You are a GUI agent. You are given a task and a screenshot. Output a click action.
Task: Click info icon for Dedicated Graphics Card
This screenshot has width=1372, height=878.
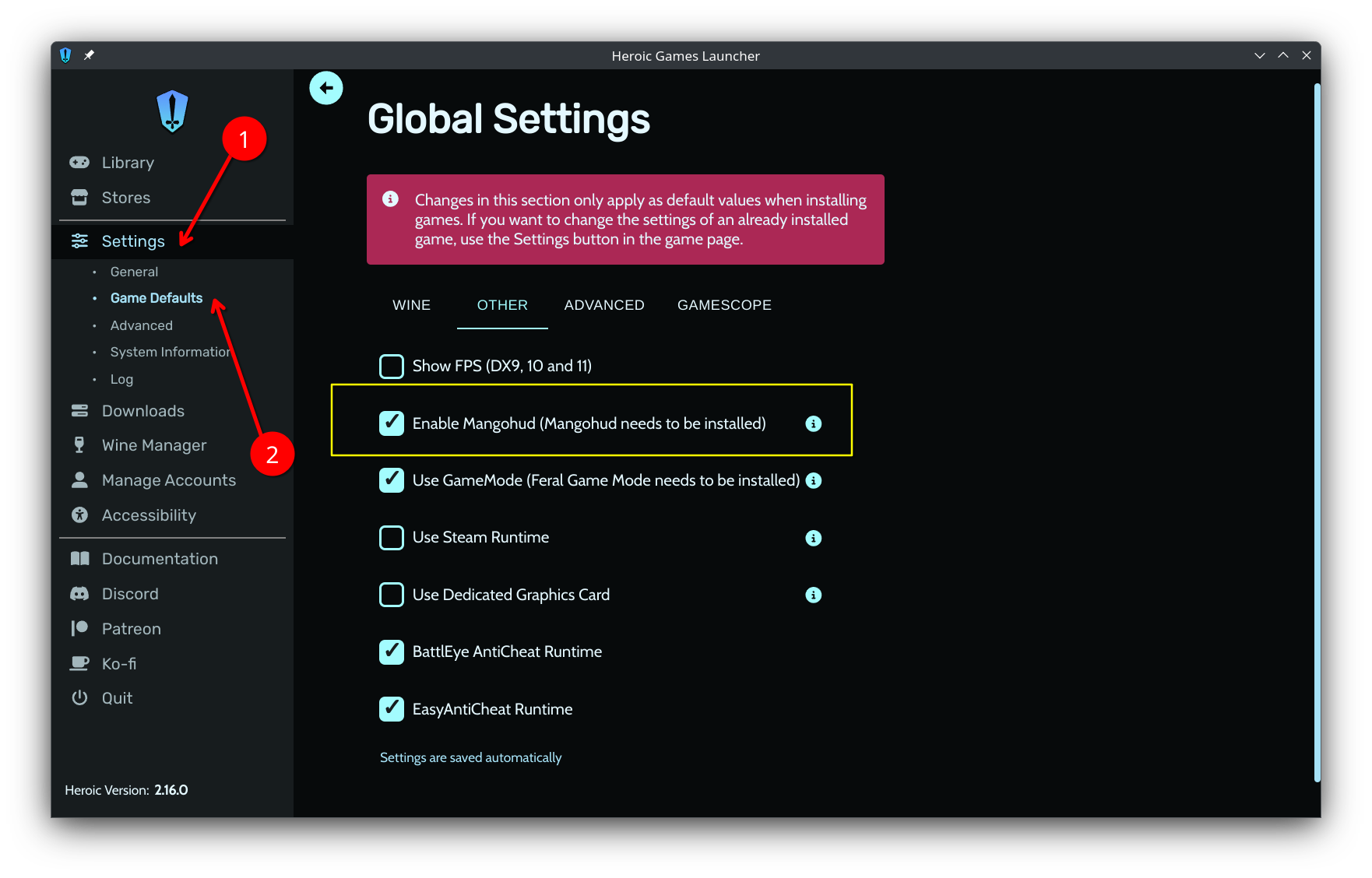(813, 595)
